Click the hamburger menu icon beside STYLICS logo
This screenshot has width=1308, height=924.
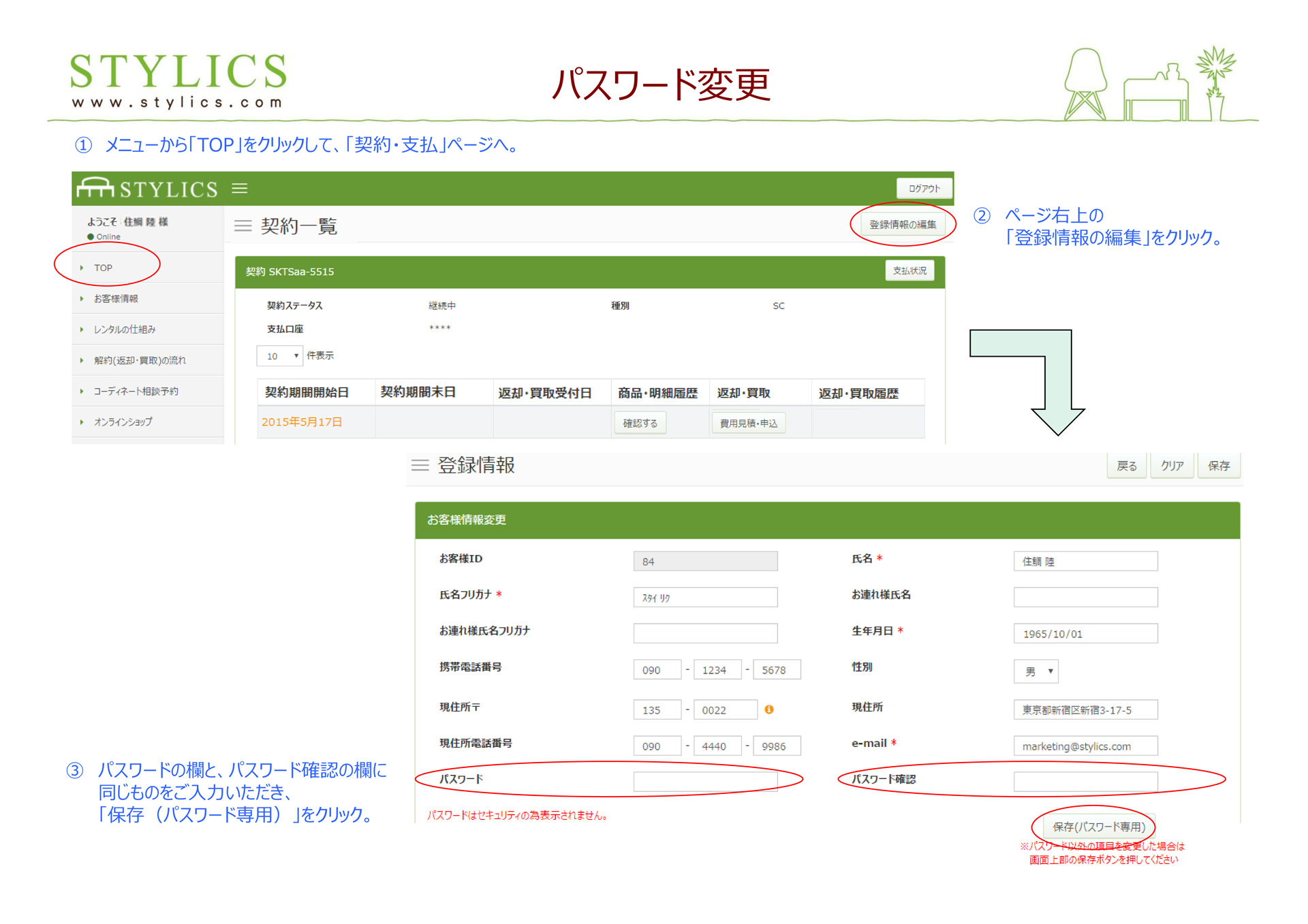239,188
